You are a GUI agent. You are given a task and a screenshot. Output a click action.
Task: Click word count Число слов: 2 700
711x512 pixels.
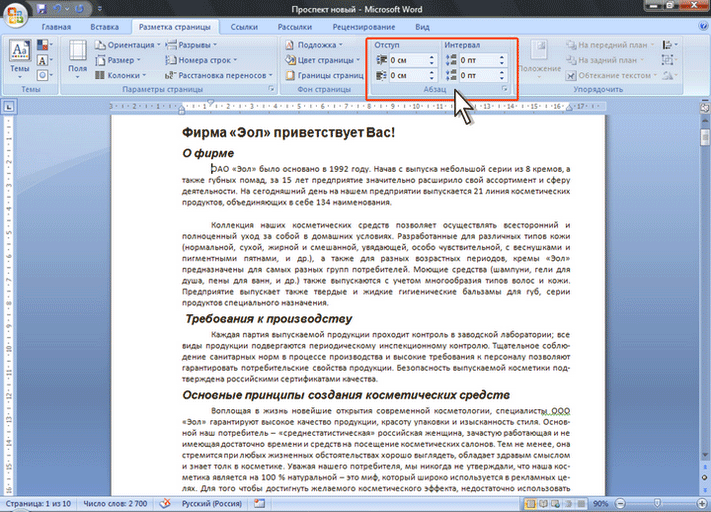pyautogui.click(x=115, y=503)
